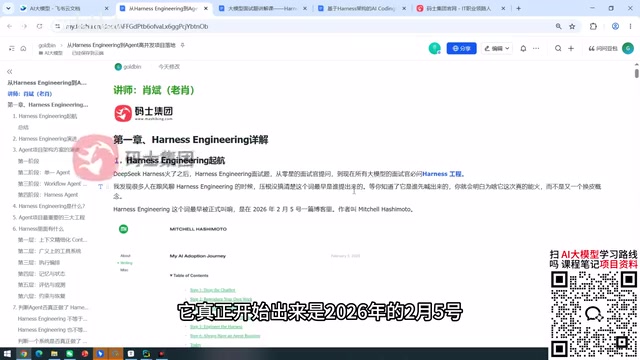Viewport: 640px width, 360px height.
Task: Open a new browser tab
Action: click(518, 8)
